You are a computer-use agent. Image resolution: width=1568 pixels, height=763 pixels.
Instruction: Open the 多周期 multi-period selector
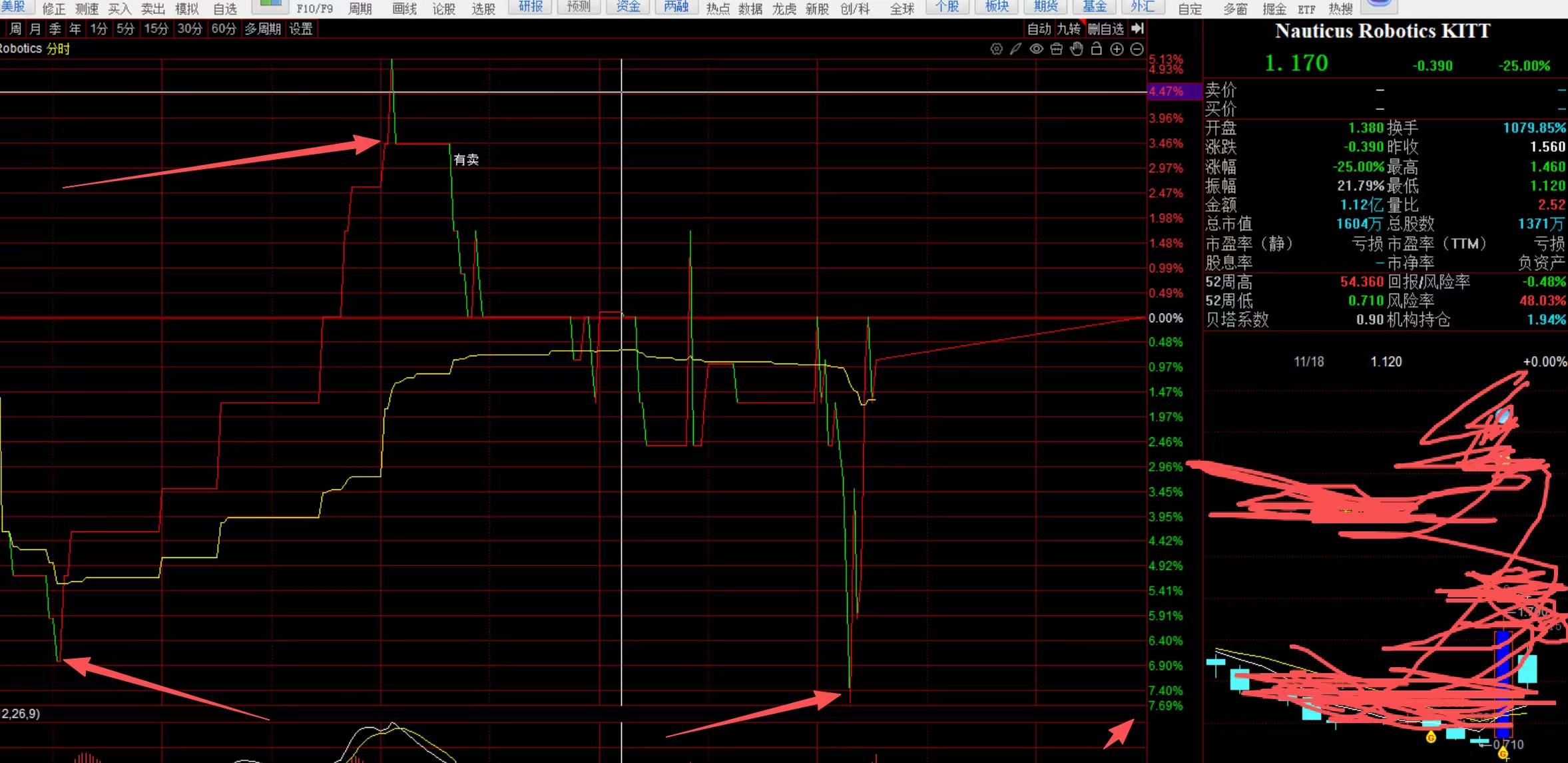[x=262, y=29]
